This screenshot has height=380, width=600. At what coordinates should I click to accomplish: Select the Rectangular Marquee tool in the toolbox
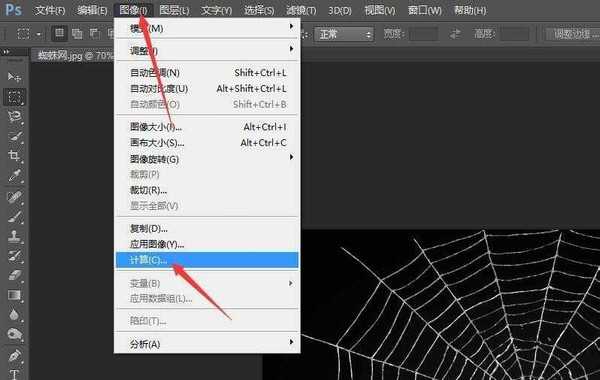[15, 97]
